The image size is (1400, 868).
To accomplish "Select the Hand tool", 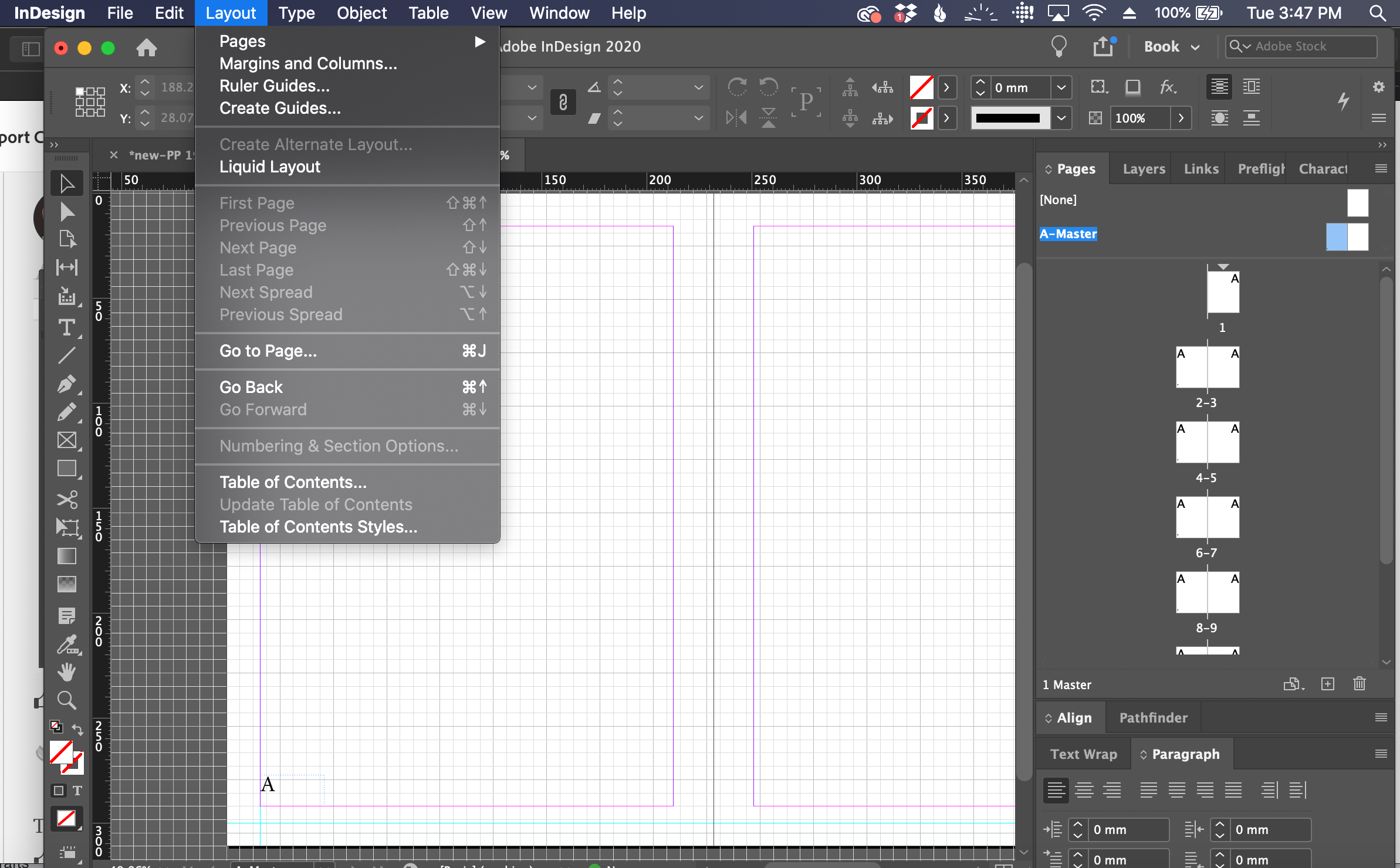I will (67, 672).
